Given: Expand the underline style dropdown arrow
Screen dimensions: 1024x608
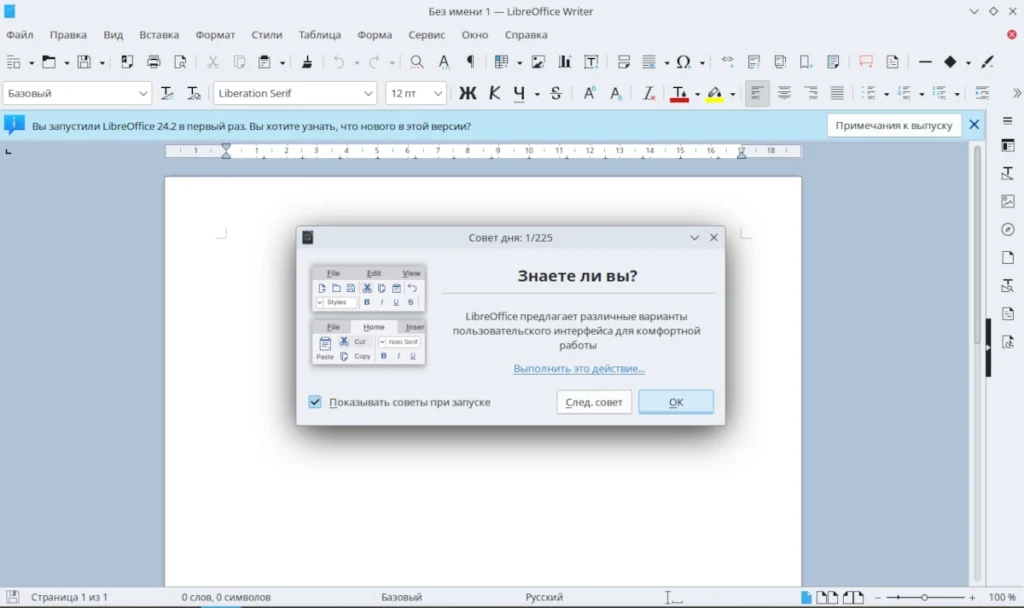Looking at the screenshot, I should (537, 94).
